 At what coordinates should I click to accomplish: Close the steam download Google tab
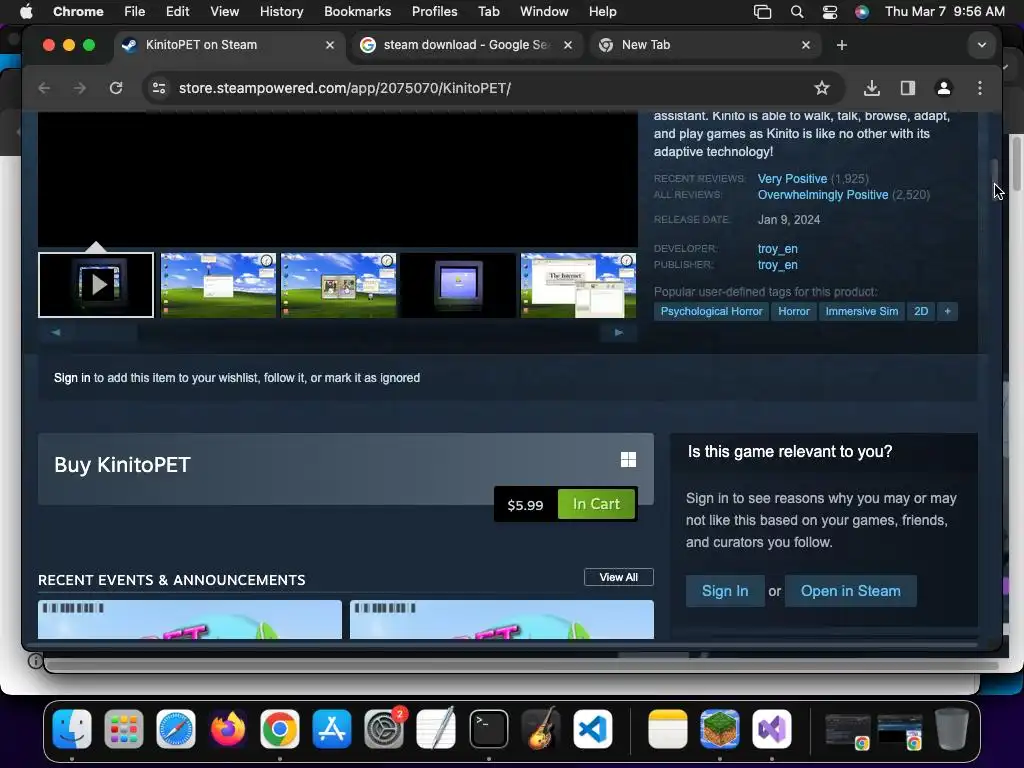point(568,45)
